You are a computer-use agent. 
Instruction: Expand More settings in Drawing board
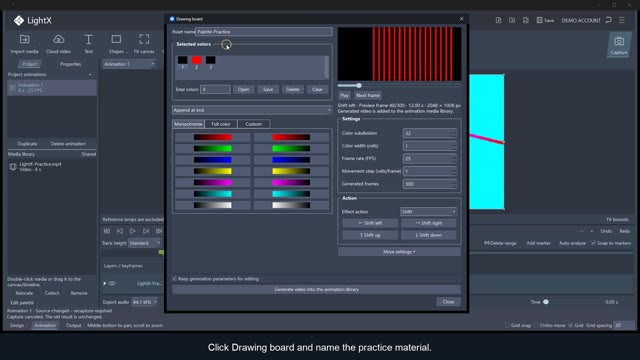399,252
